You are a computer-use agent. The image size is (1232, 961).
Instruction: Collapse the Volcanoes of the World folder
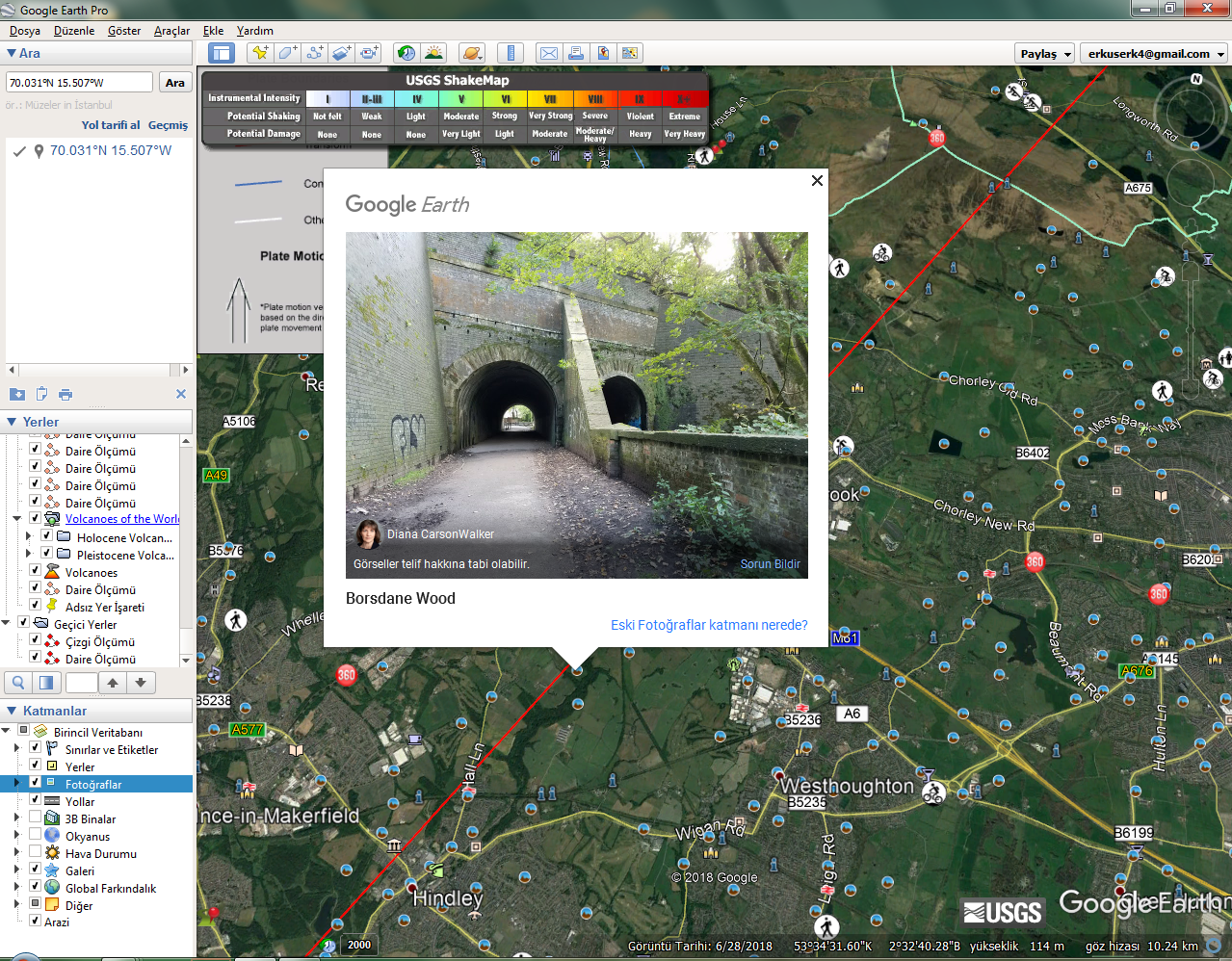tap(16, 518)
